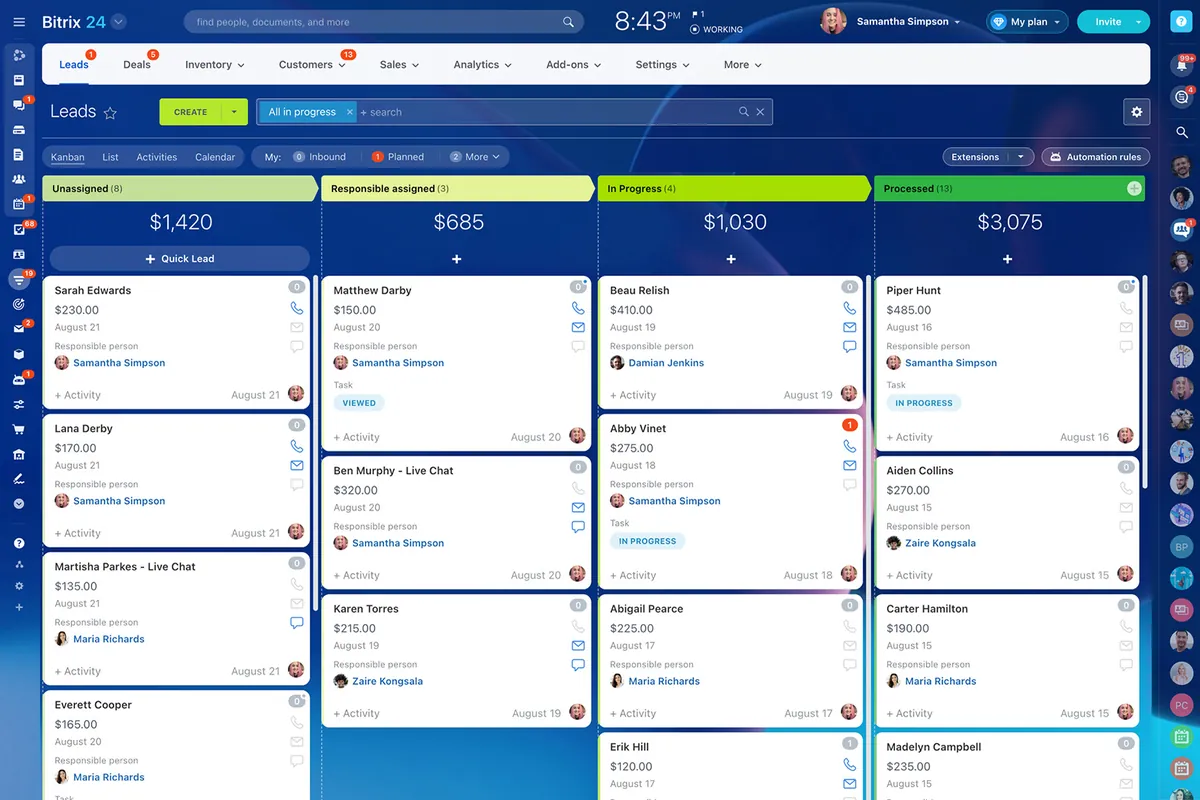Image resolution: width=1200 pixels, height=800 pixels.
Task: Switch to the Calendar view tab
Action: pos(215,157)
